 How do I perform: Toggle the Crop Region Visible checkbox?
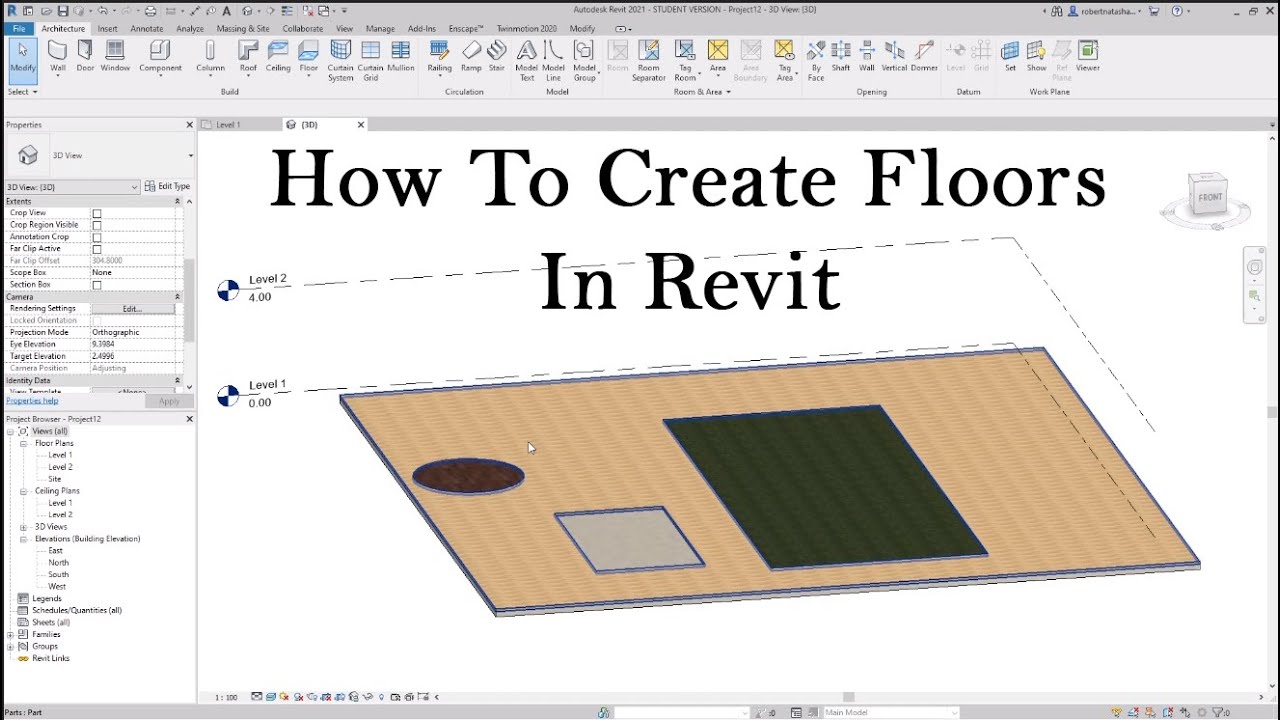coord(97,225)
